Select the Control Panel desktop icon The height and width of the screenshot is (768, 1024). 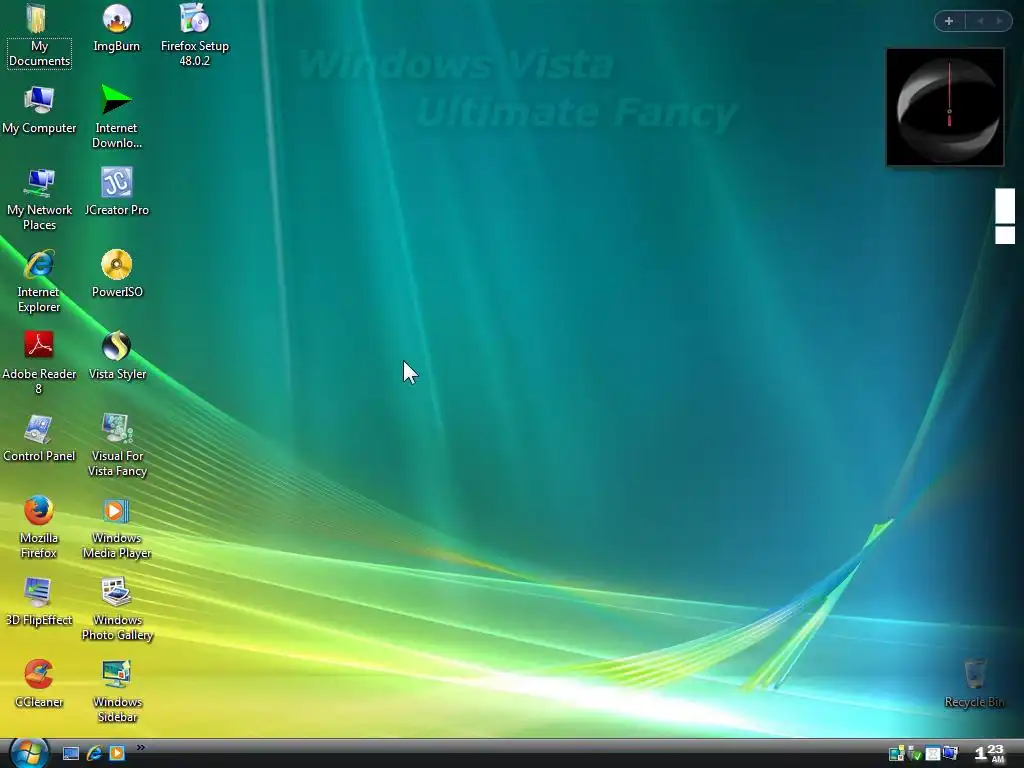[39, 438]
